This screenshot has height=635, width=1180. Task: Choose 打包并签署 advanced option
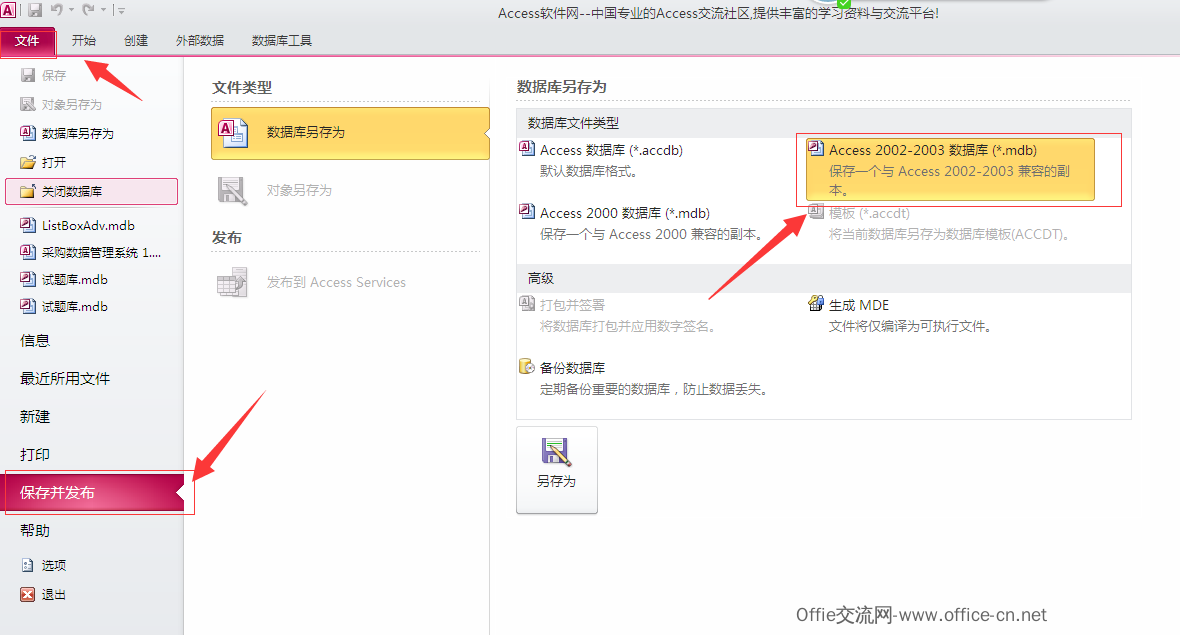pos(572,305)
